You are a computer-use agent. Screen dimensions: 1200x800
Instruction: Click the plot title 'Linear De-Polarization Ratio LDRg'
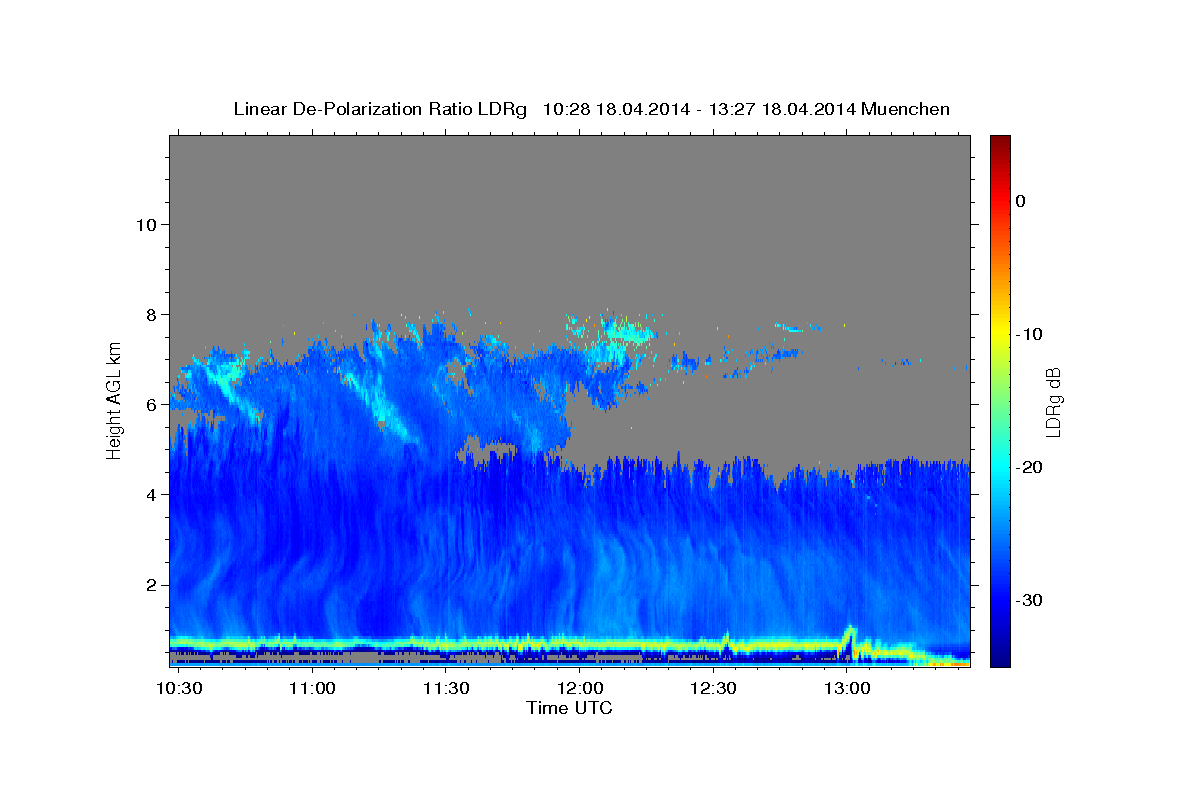point(380,109)
